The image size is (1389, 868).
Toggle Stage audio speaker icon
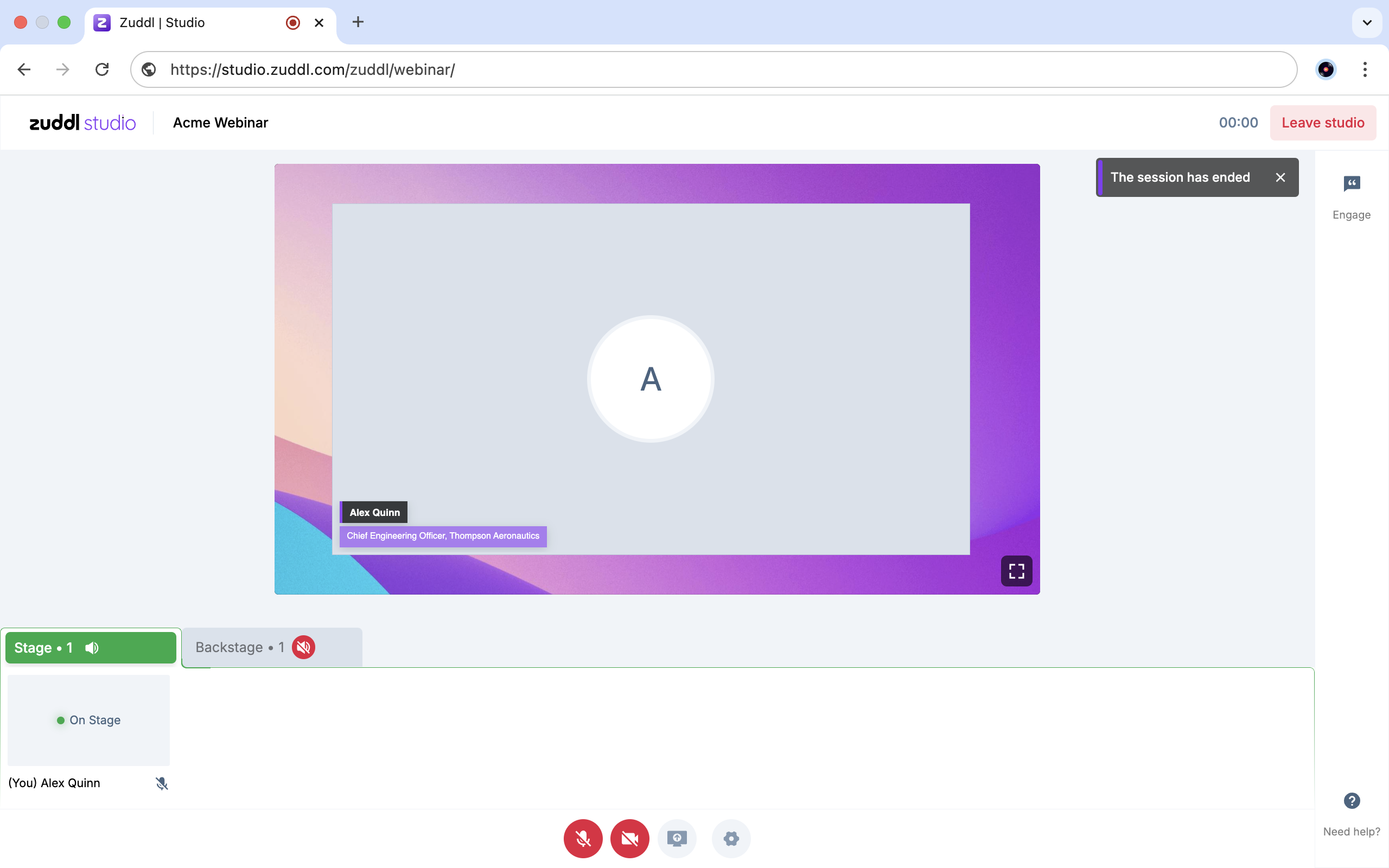[x=92, y=648]
